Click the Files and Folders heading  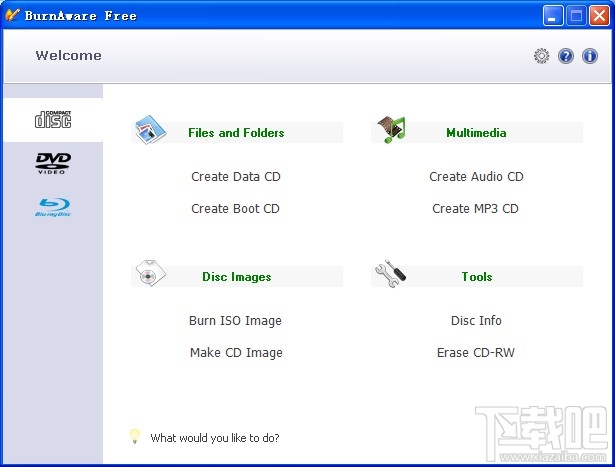(236, 133)
